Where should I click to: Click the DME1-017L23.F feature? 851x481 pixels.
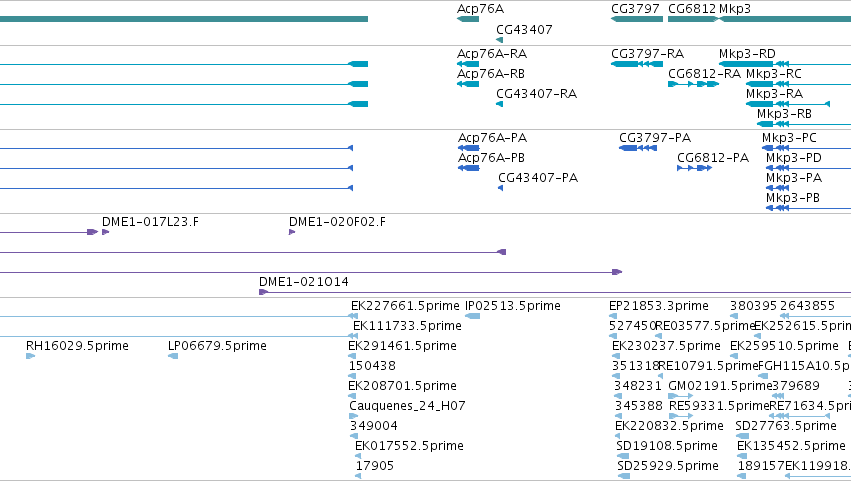[x=150, y=222]
